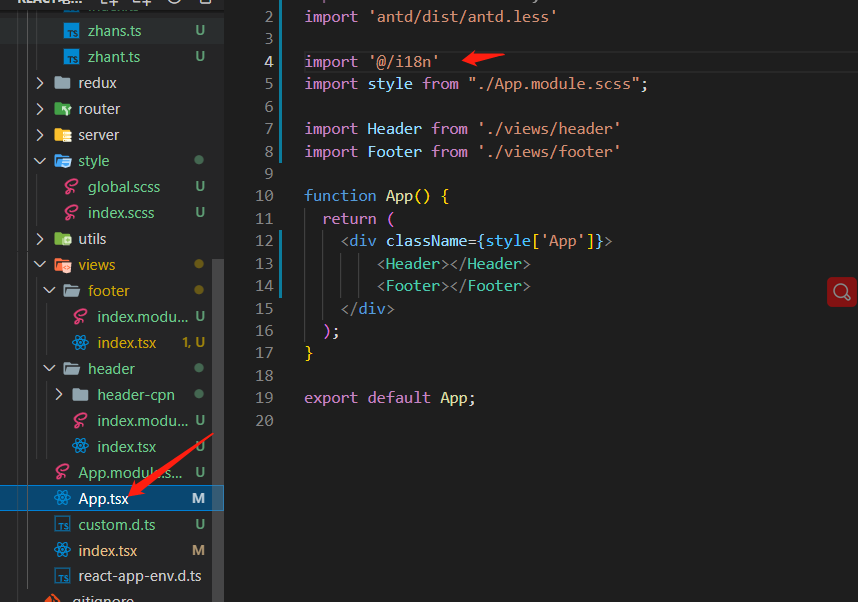Click the style folder icon
Viewport: 858px width, 602px height.
tap(63, 161)
